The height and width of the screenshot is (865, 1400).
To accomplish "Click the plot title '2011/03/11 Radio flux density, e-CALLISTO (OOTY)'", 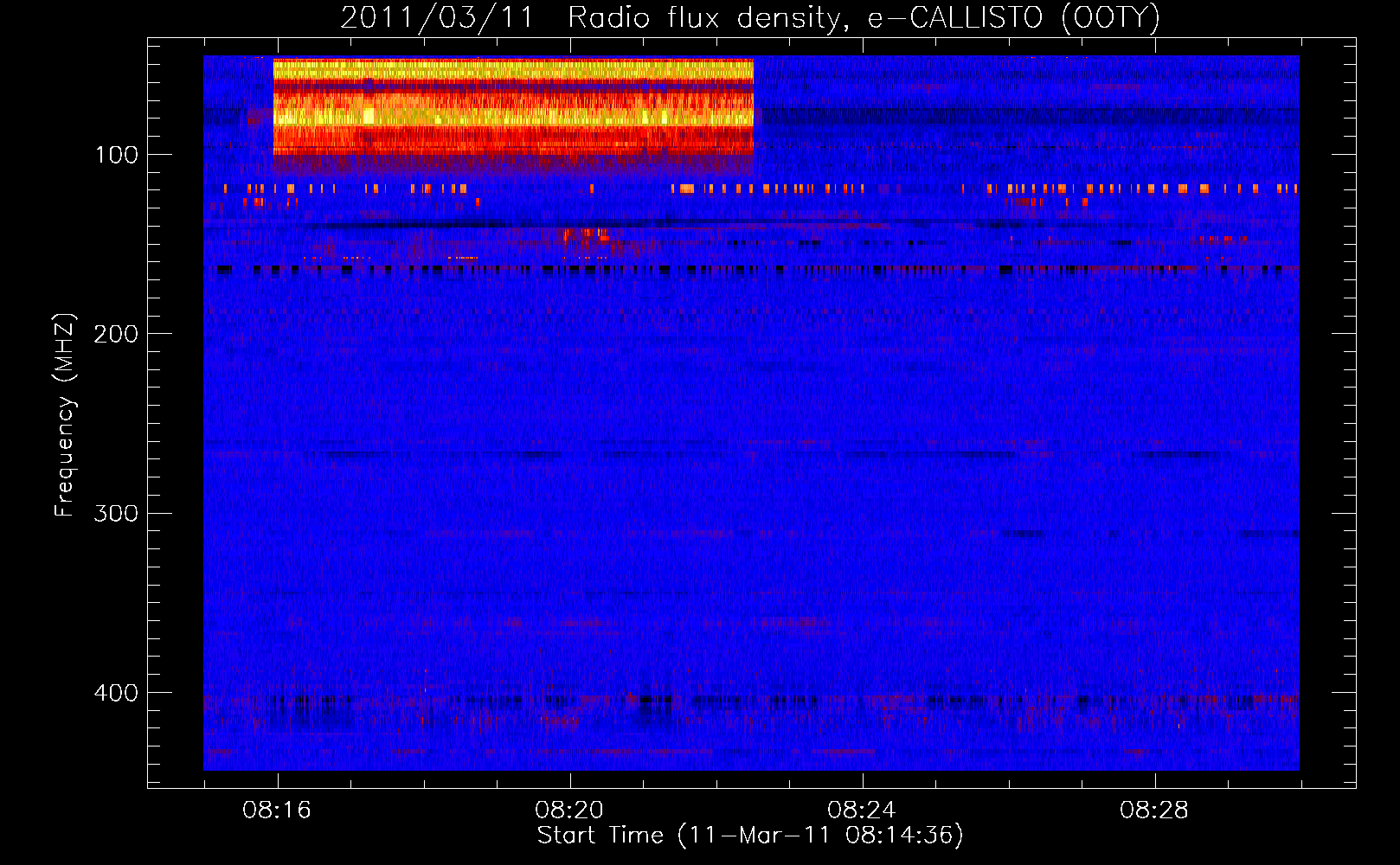I will pos(750,18).
